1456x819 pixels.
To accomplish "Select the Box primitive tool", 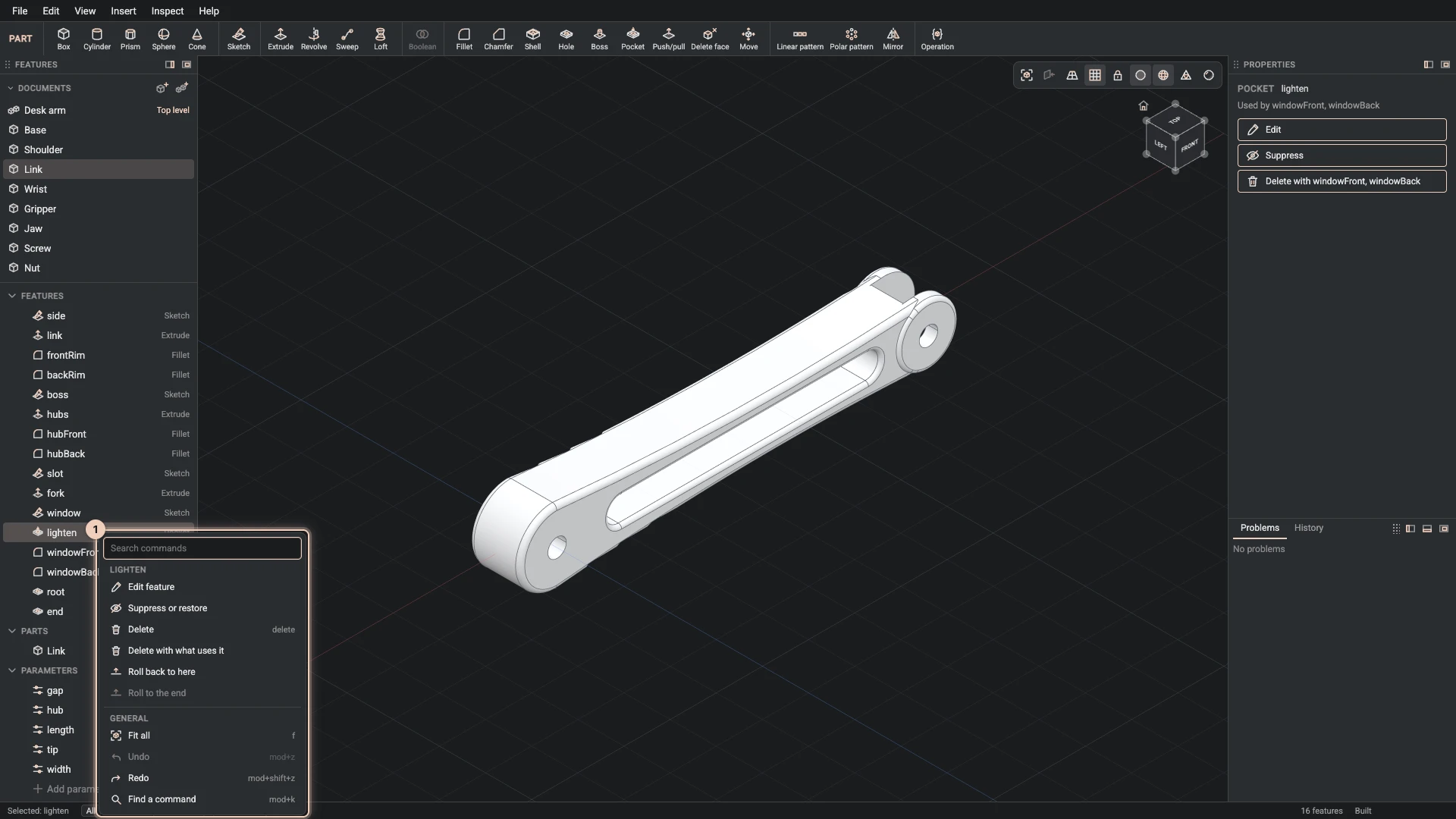I will [64, 39].
